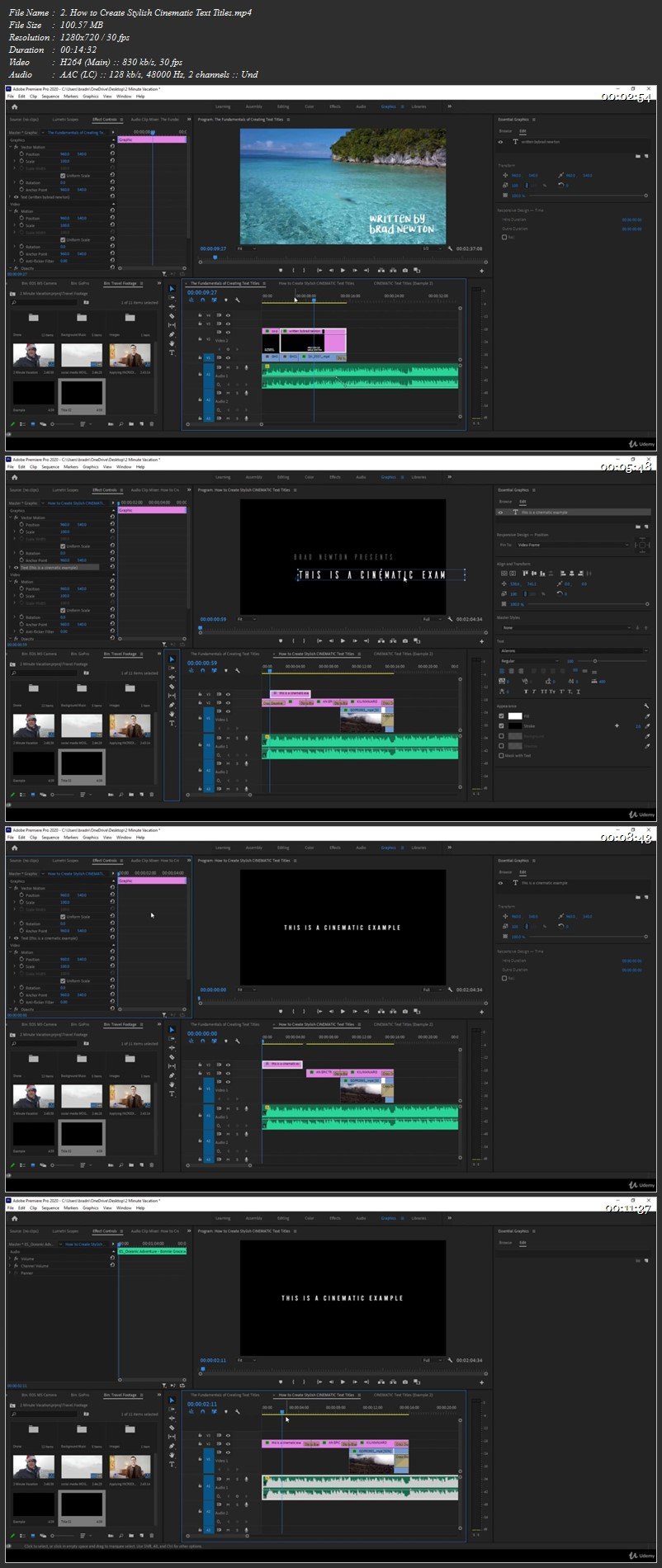Toggle Linked Selection icon in the 00:05:48 frame

pyautogui.click(x=214, y=671)
